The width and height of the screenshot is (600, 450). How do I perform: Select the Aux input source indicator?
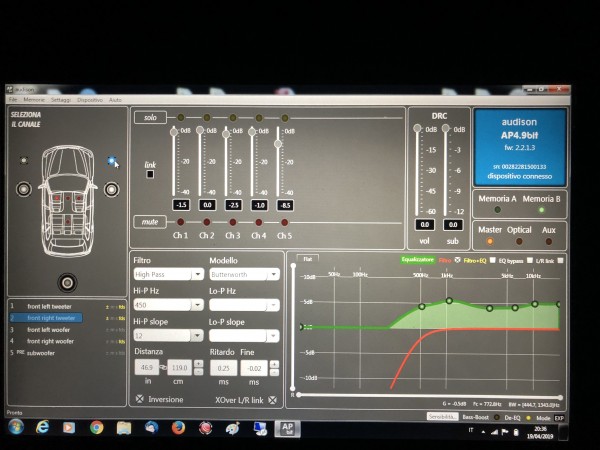(x=549, y=241)
